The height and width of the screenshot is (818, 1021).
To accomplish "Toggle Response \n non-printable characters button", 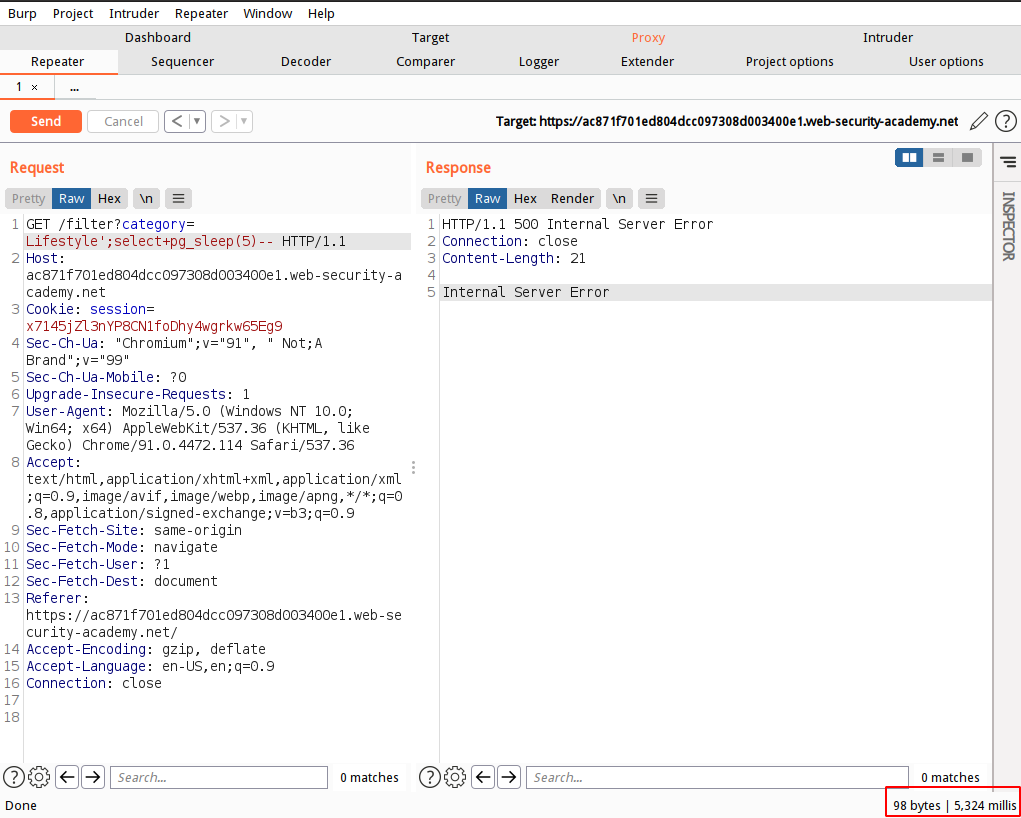I will pyautogui.click(x=619, y=199).
